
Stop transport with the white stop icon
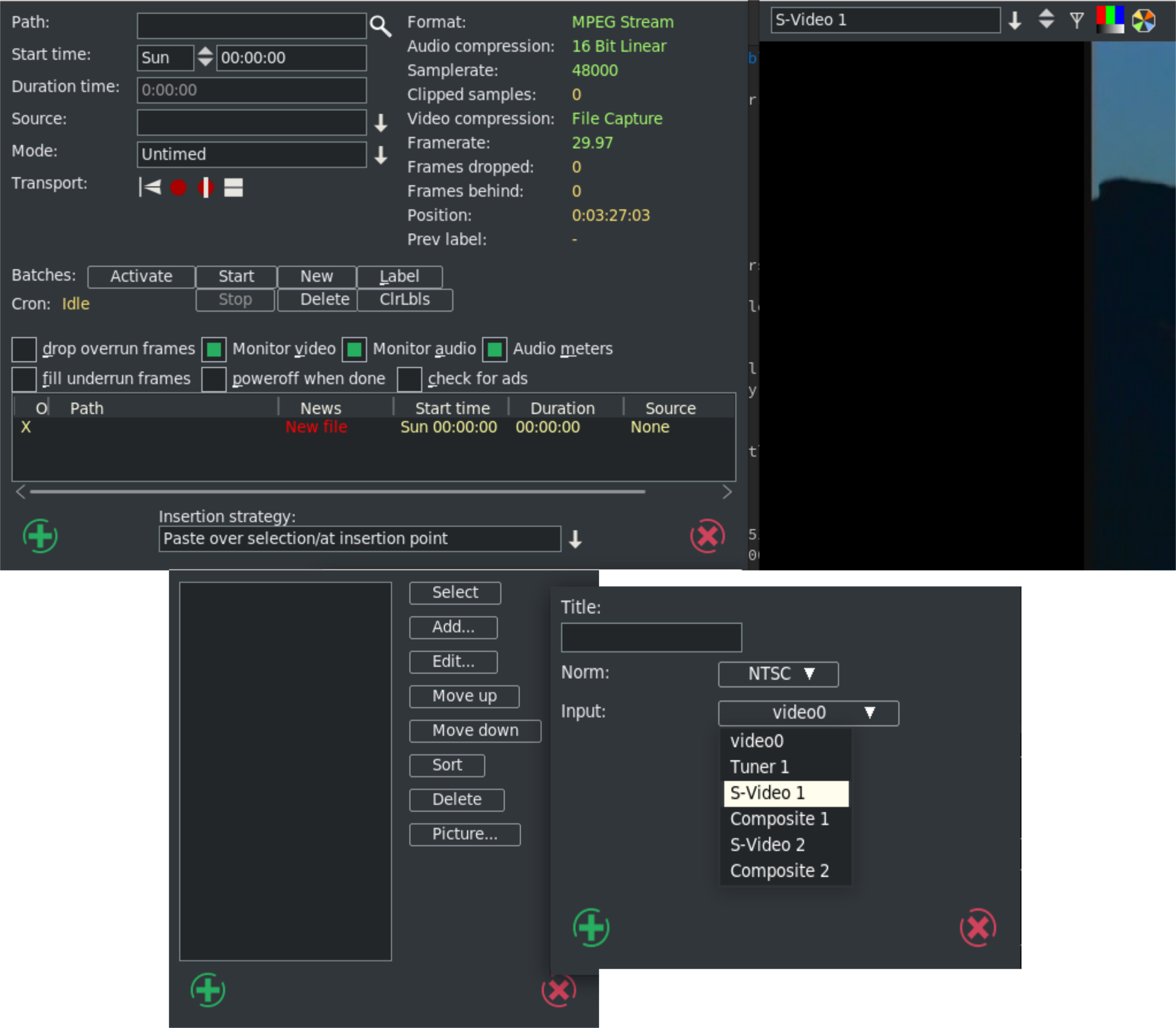coord(233,188)
